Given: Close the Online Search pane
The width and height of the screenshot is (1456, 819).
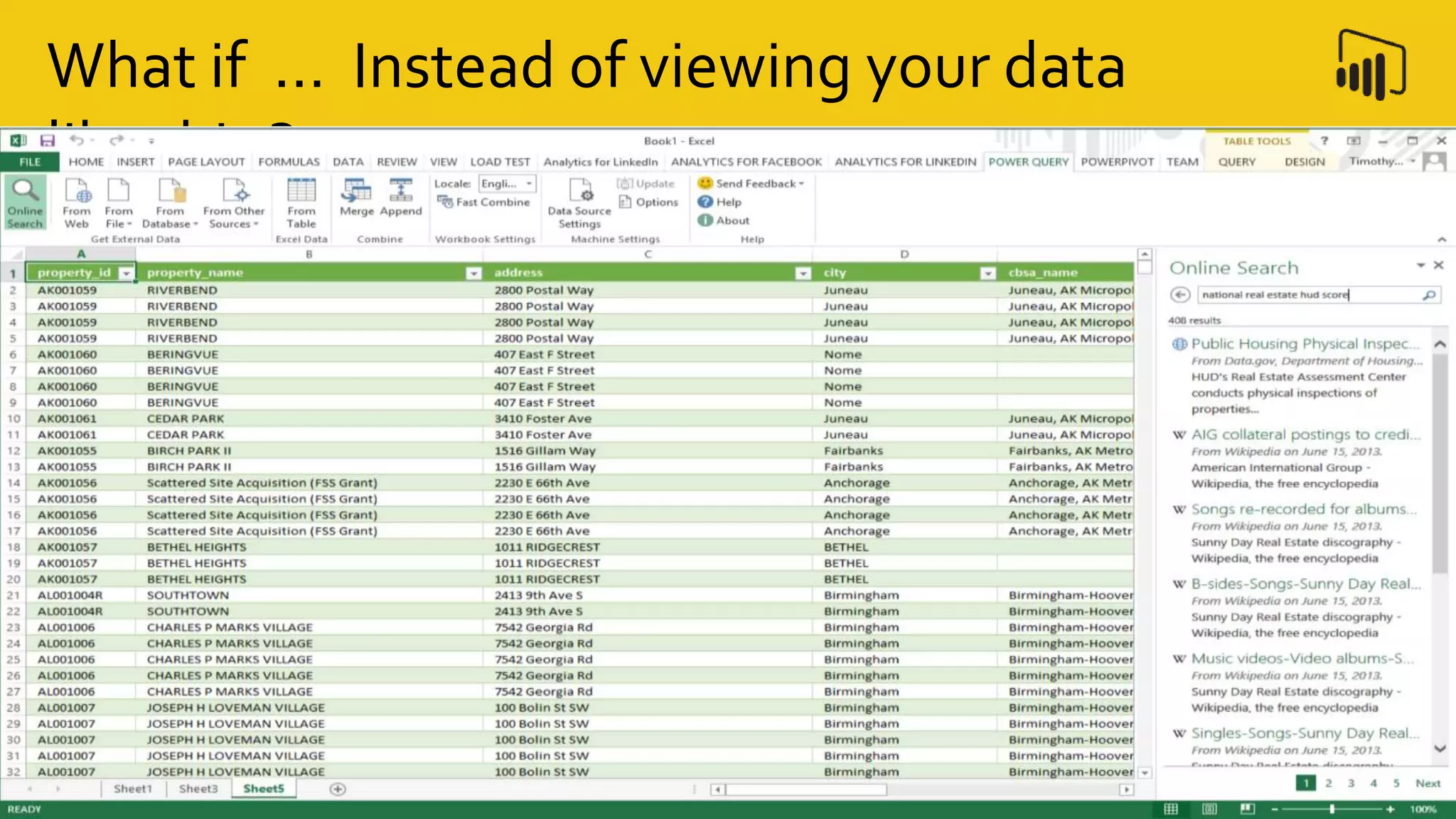Looking at the screenshot, I should [x=1438, y=265].
